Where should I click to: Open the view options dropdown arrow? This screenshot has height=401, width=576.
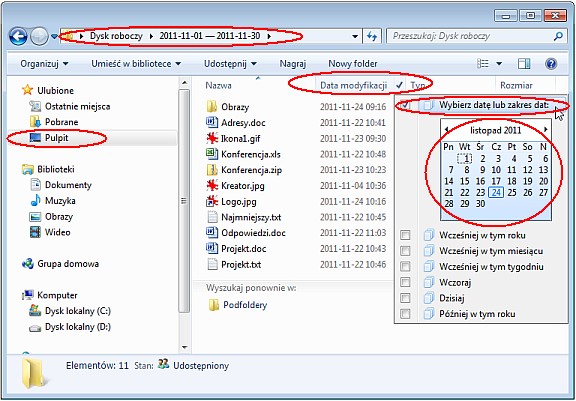499,64
